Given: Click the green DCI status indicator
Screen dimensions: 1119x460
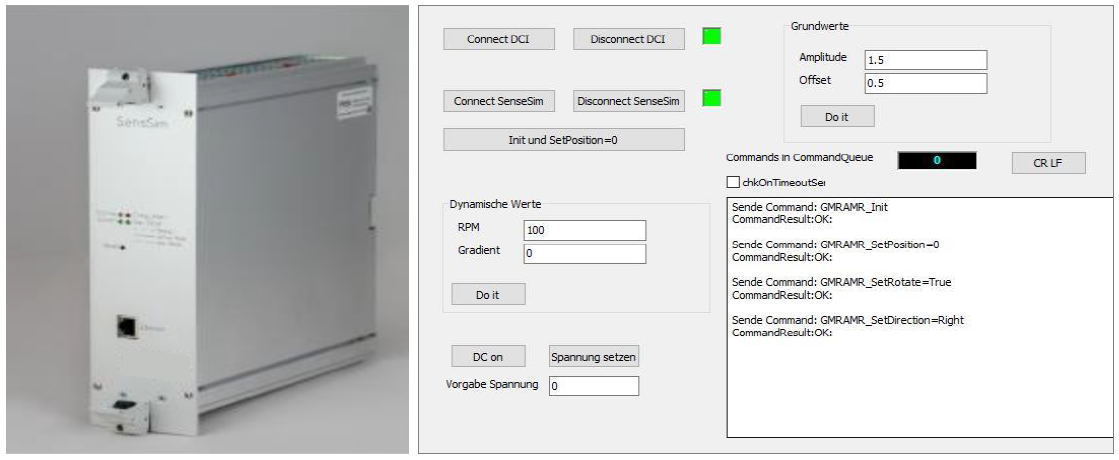Looking at the screenshot, I should [711, 37].
